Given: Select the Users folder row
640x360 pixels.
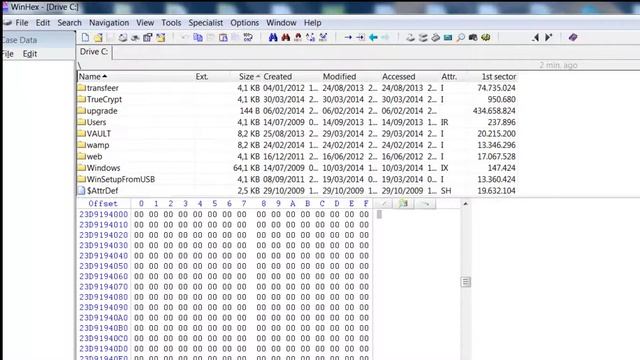Looking at the screenshot, I should coord(297,122).
